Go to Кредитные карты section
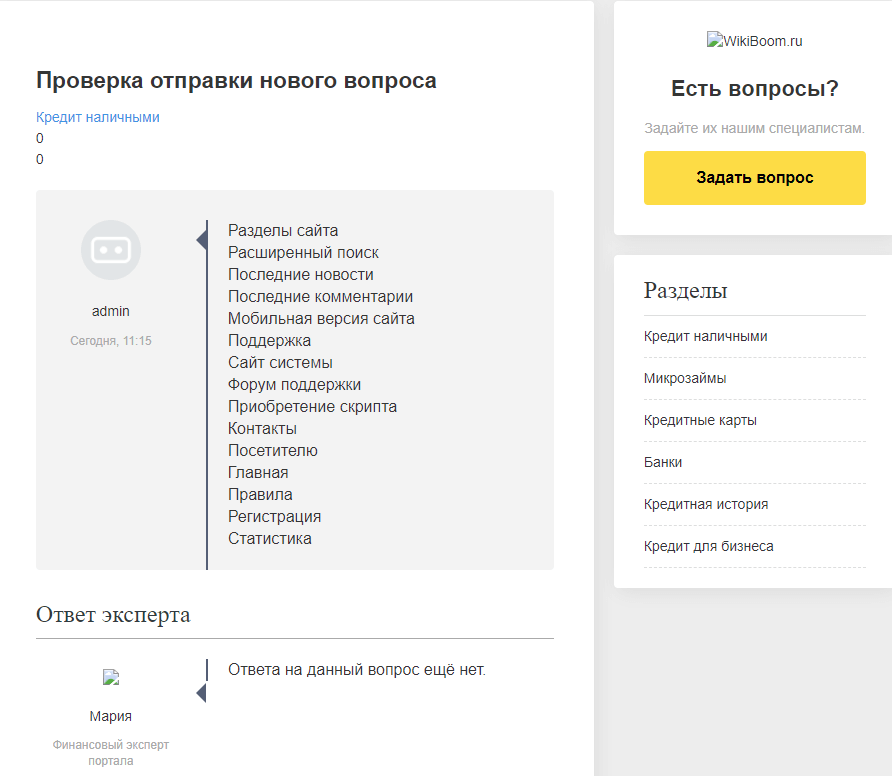This screenshot has width=892, height=776. point(700,420)
